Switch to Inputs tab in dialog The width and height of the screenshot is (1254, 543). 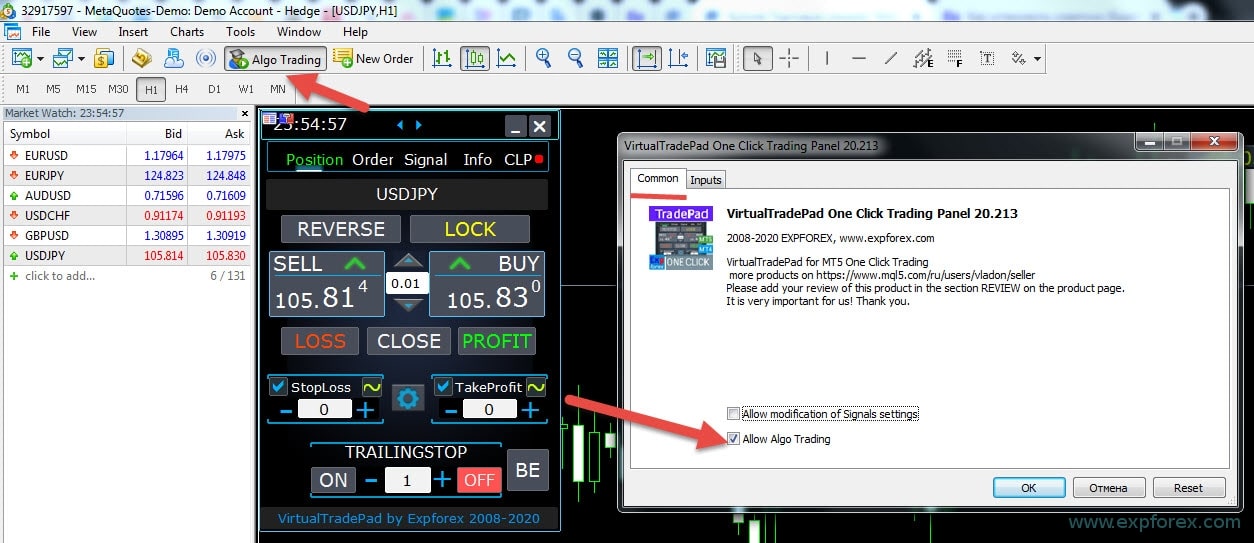(x=706, y=180)
